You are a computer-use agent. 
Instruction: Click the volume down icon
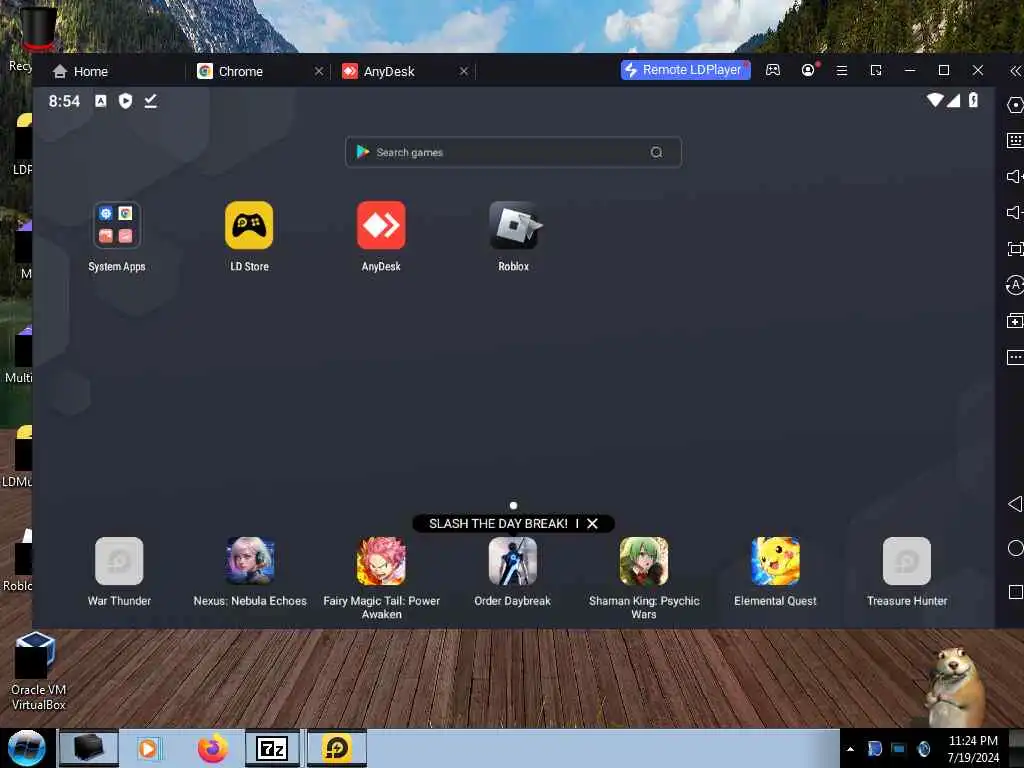1015,212
